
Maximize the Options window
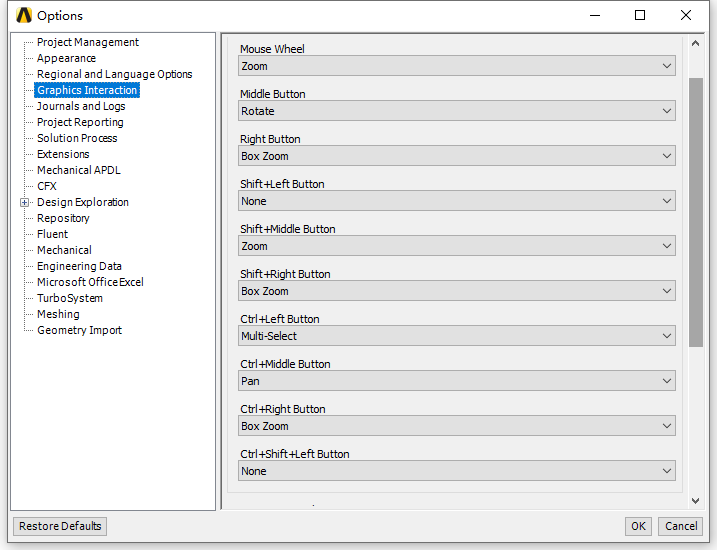pyautogui.click(x=640, y=16)
